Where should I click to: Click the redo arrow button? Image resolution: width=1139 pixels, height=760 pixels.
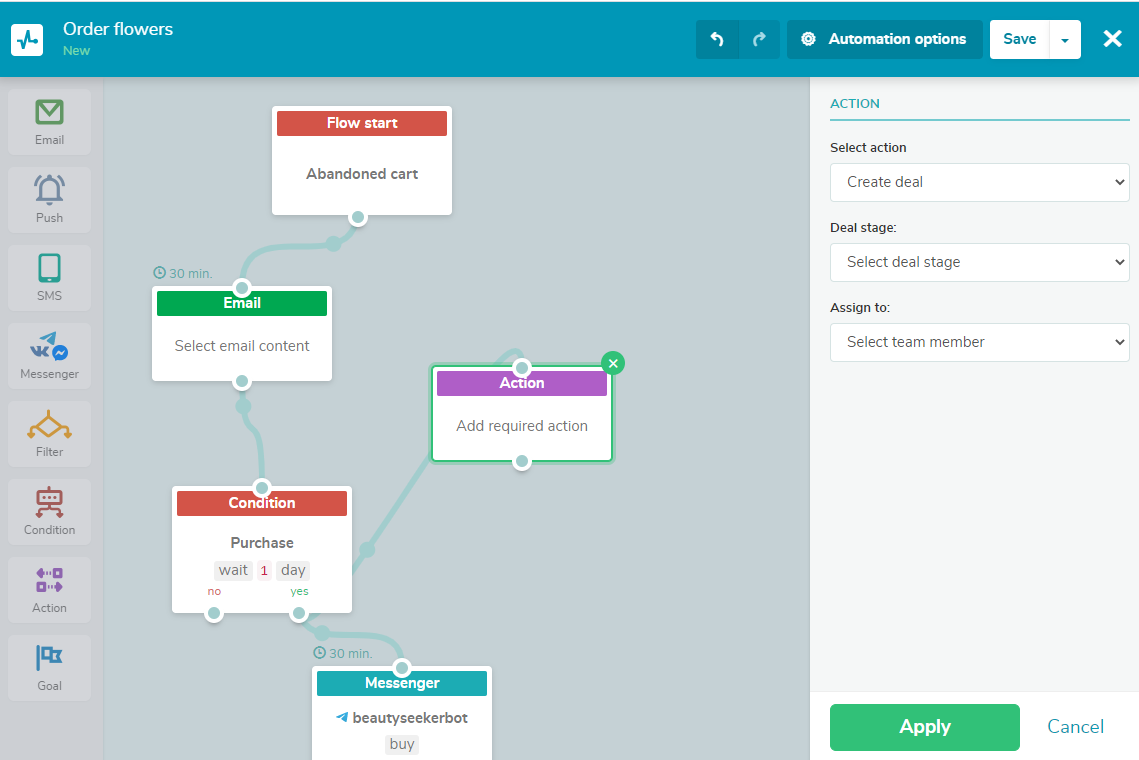click(759, 39)
